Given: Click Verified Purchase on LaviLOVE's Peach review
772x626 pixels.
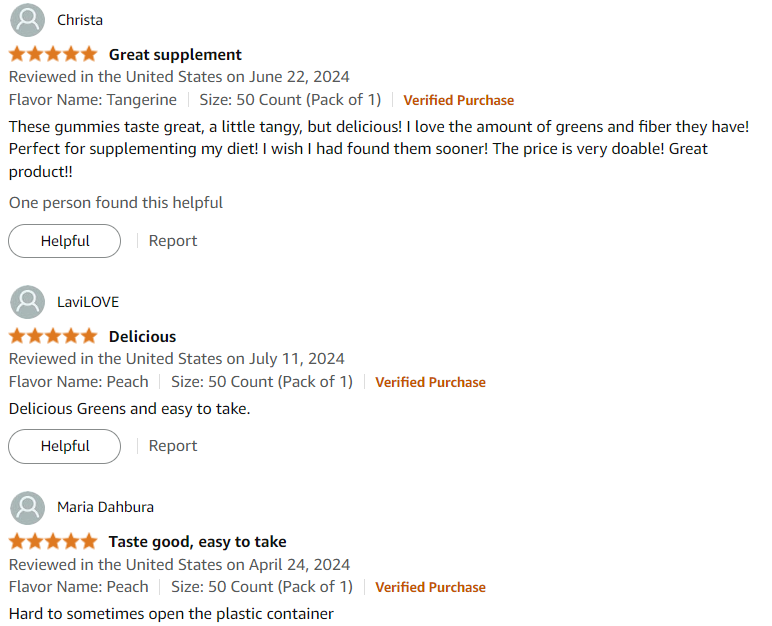Looking at the screenshot, I should pyautogui.click(x=430, y=382).
